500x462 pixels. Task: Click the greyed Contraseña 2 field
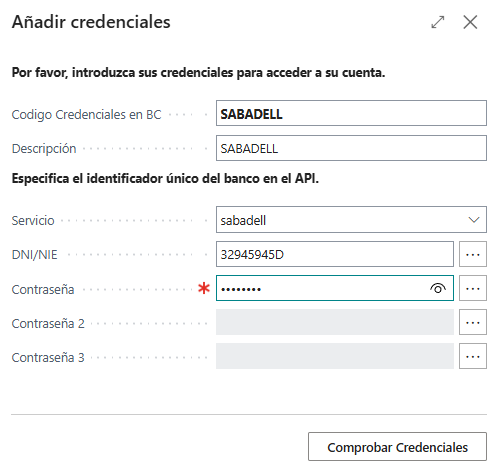(x=335, y=322)
